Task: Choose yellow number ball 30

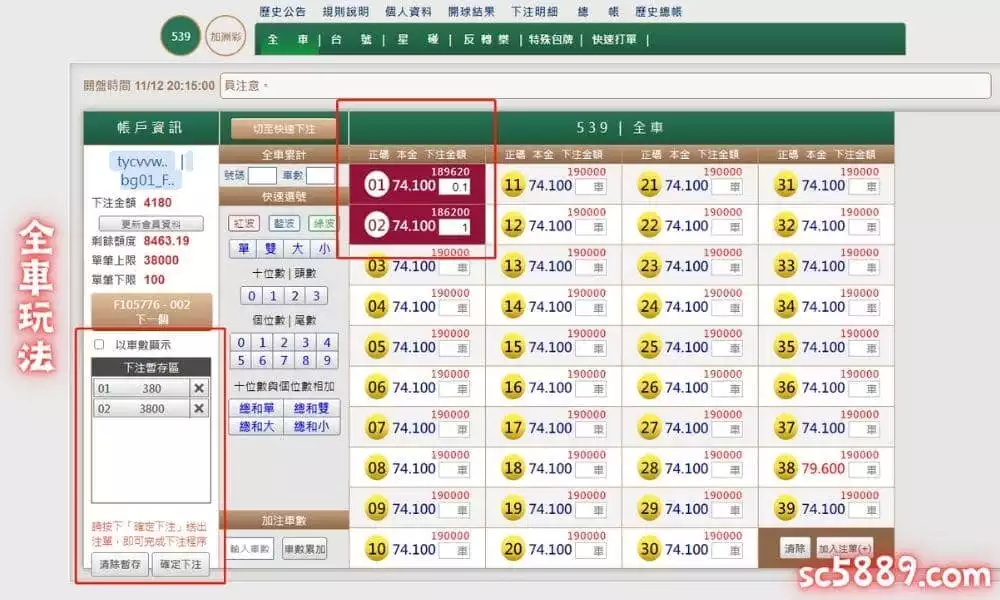Action: point(649,549)
